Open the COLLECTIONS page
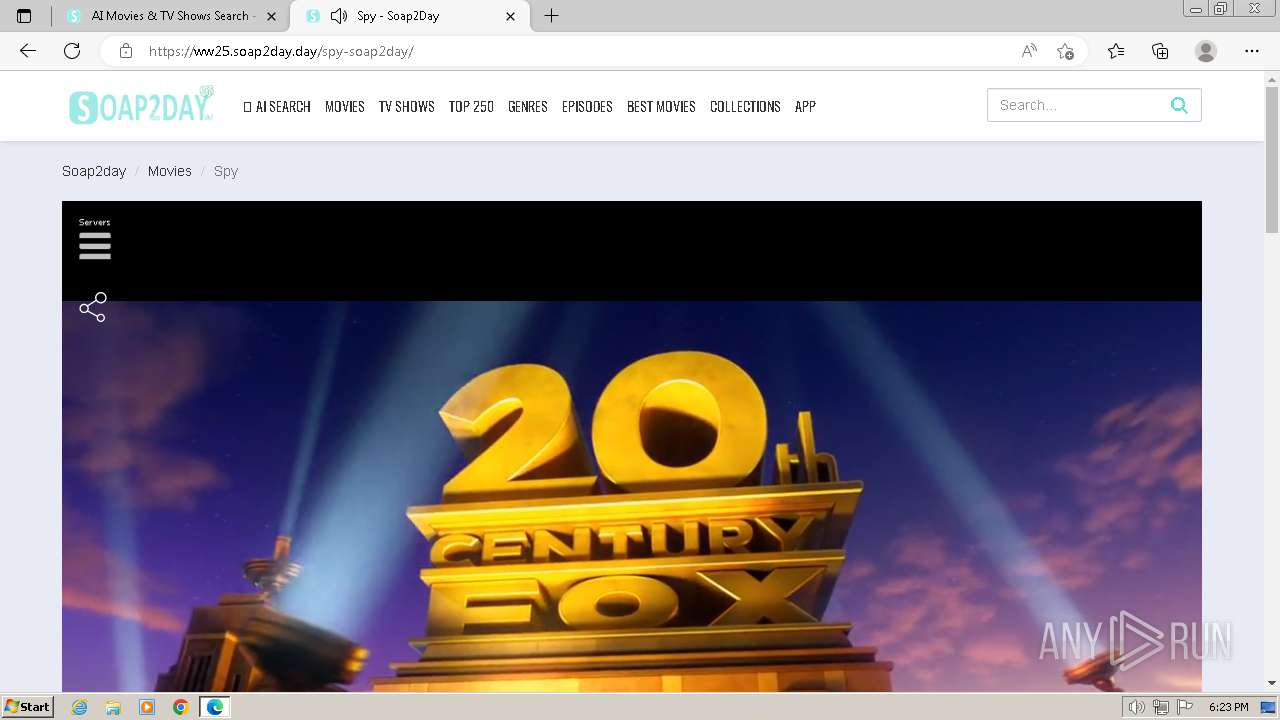Viewport: 1280px width, 720px height. 745,106
